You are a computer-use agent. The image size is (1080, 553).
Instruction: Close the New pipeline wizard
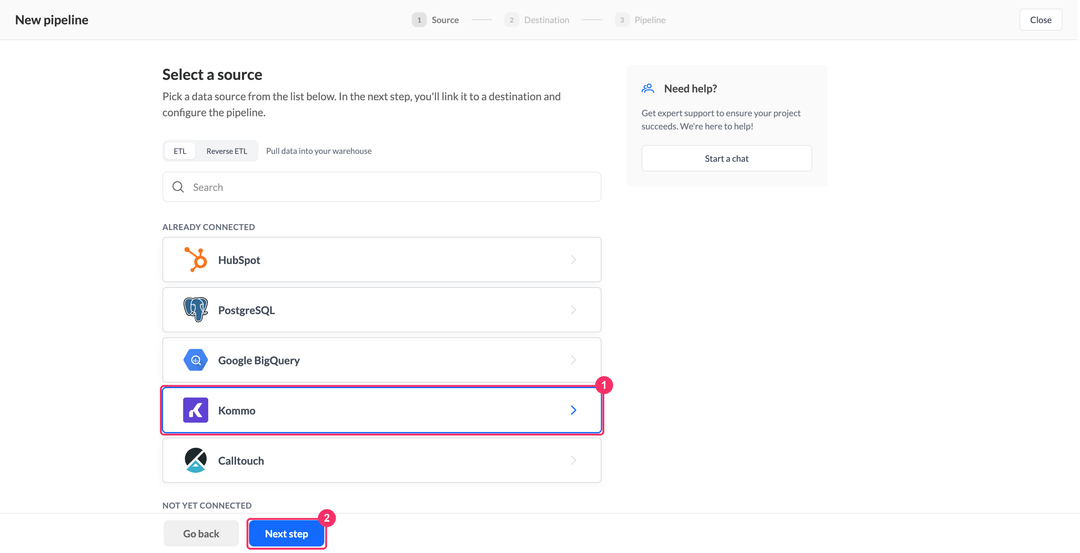1041,20
